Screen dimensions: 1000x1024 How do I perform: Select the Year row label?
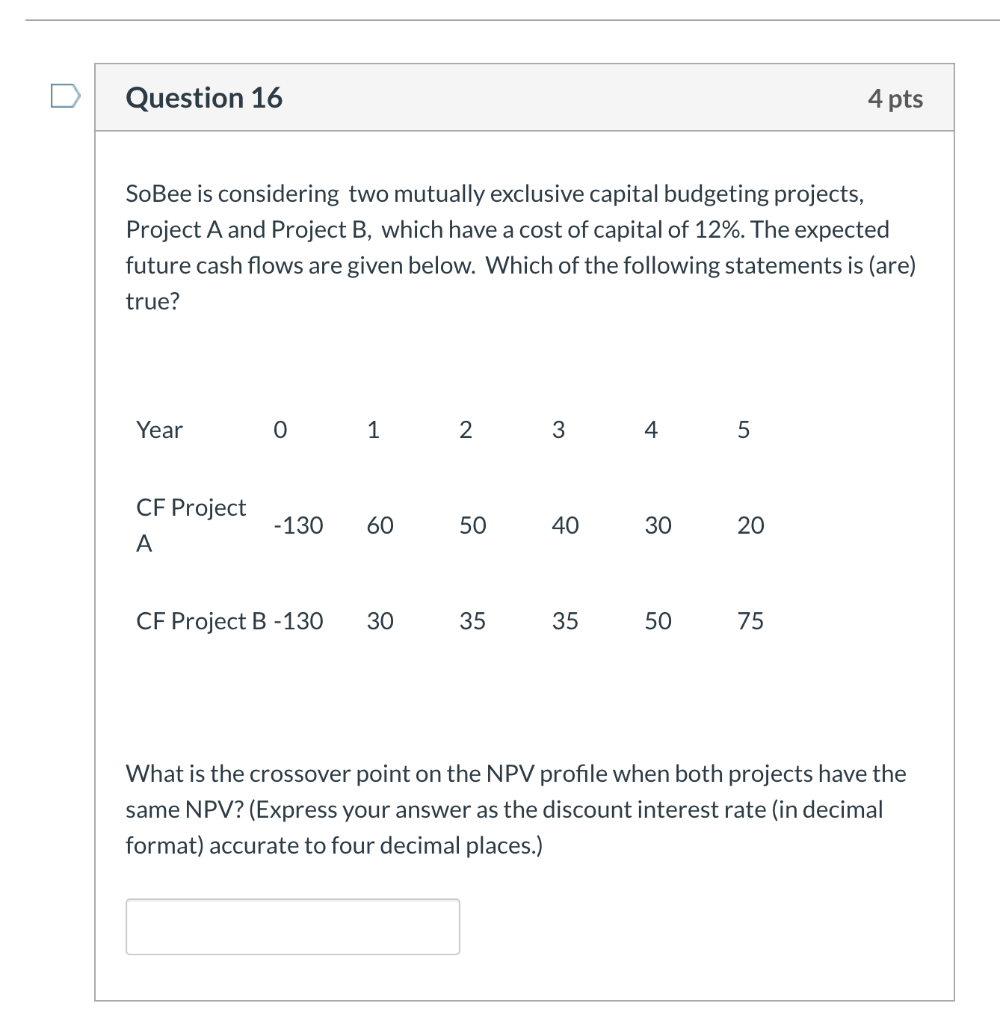158,430
